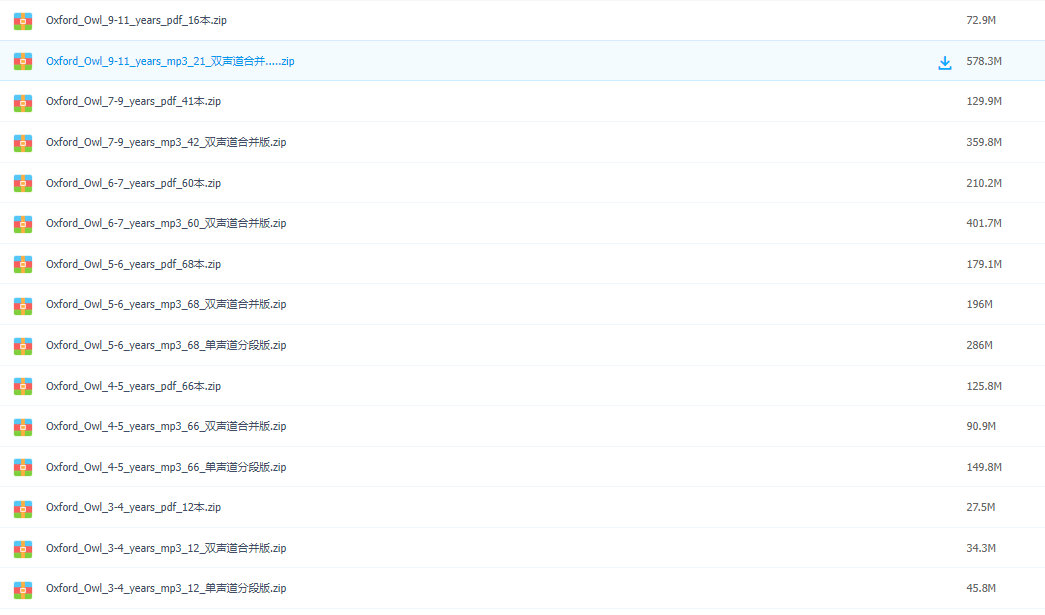Click the 359.8M file size entry
1045x615 pixels.
983,143
